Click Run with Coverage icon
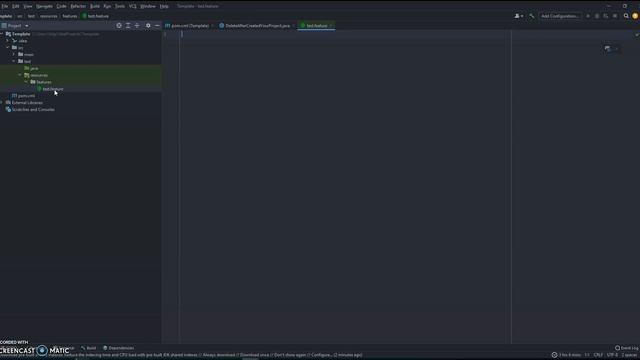 pyautogui.click(x=606, y=16)
